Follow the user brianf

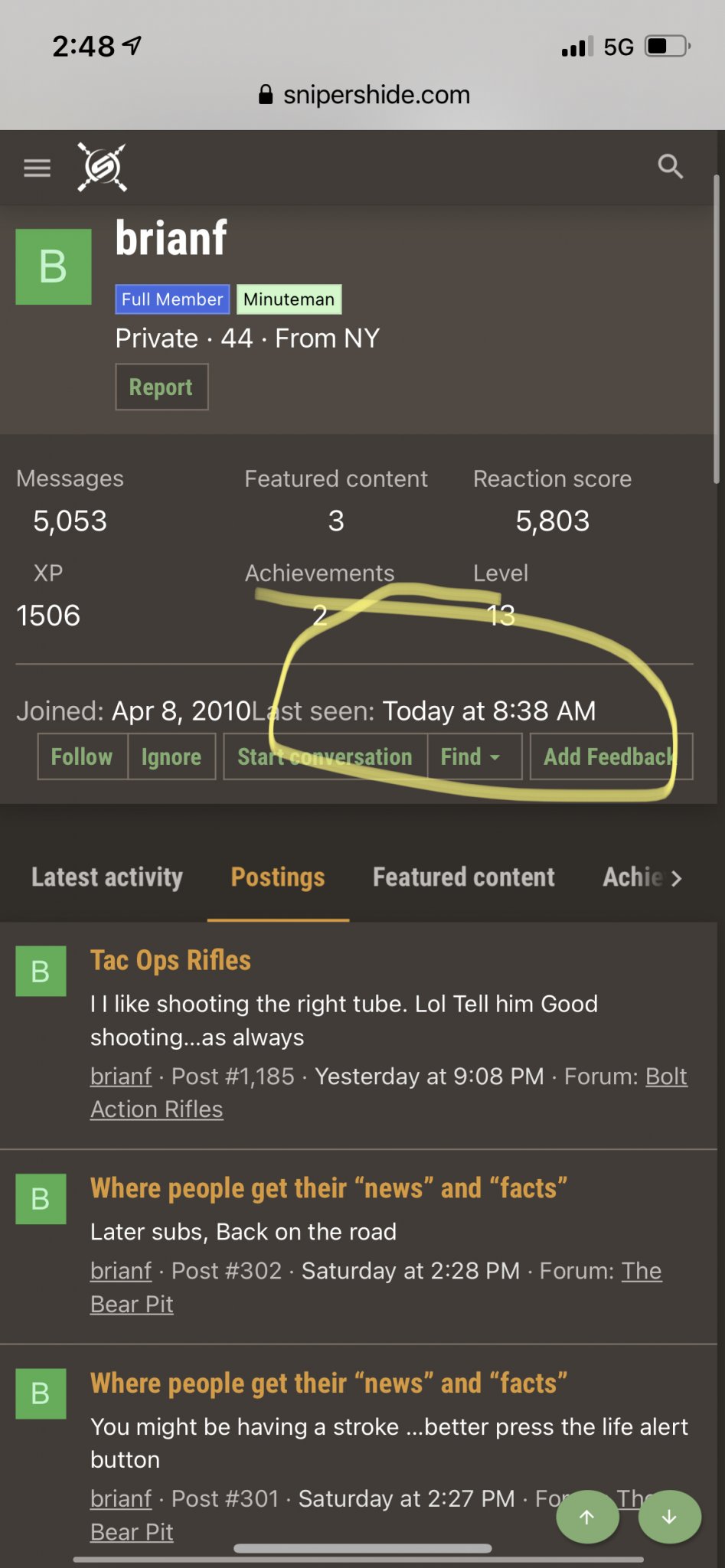(82, 756)
